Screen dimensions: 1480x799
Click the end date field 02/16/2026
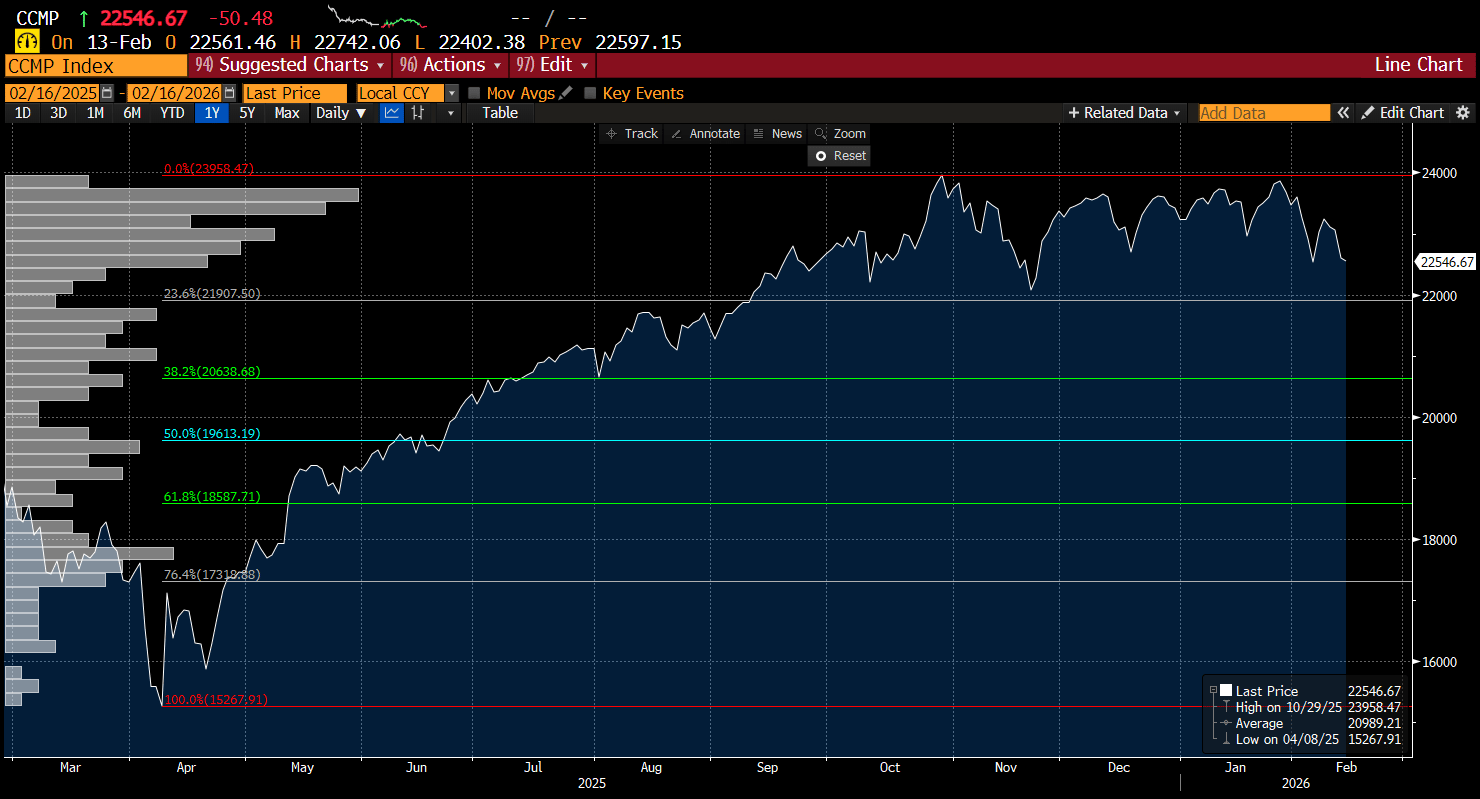pos(175,93)
